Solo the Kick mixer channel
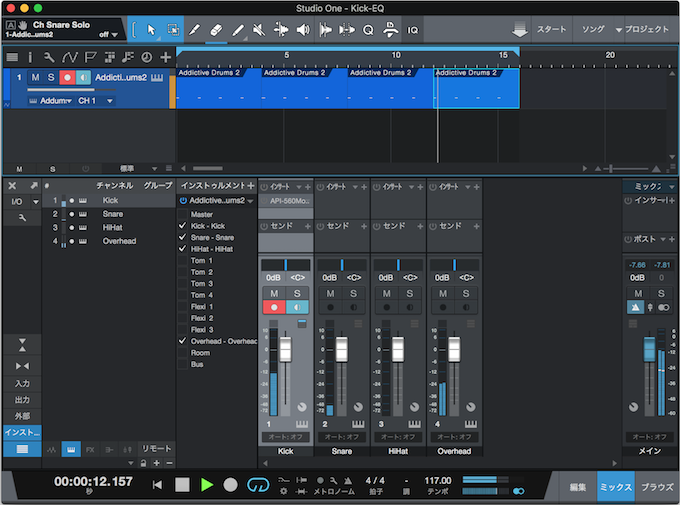Screen dimensions: 680x505 pos(297,293)
